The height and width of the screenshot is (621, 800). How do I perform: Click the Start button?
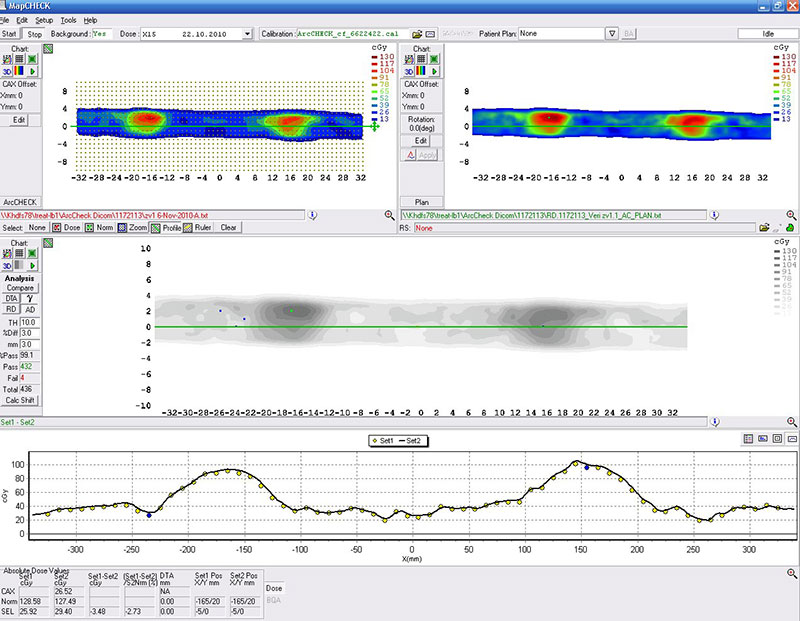[9, 34]
